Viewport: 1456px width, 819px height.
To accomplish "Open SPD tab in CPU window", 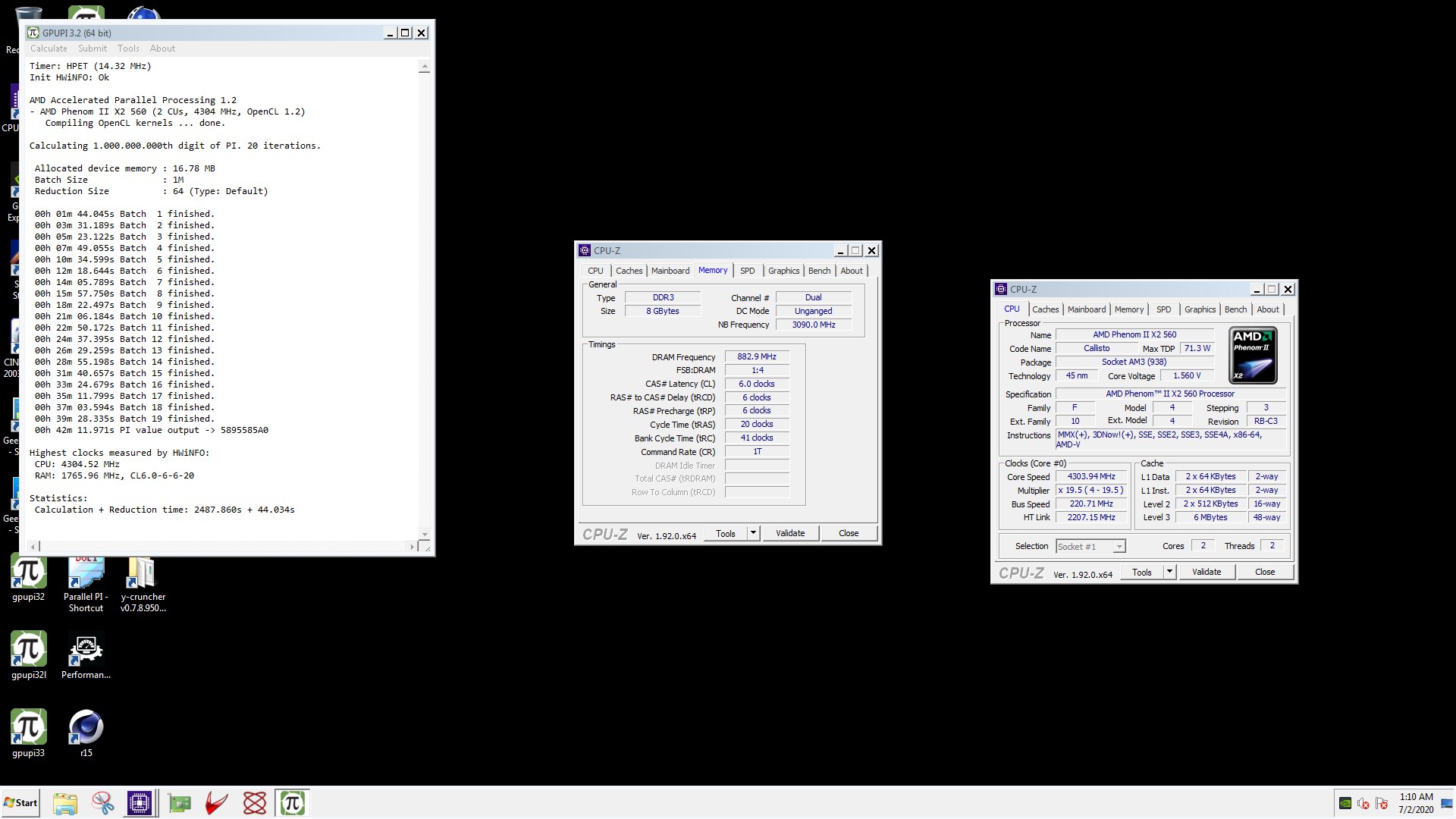I will pyautogui.click(x=1163, y=309).
